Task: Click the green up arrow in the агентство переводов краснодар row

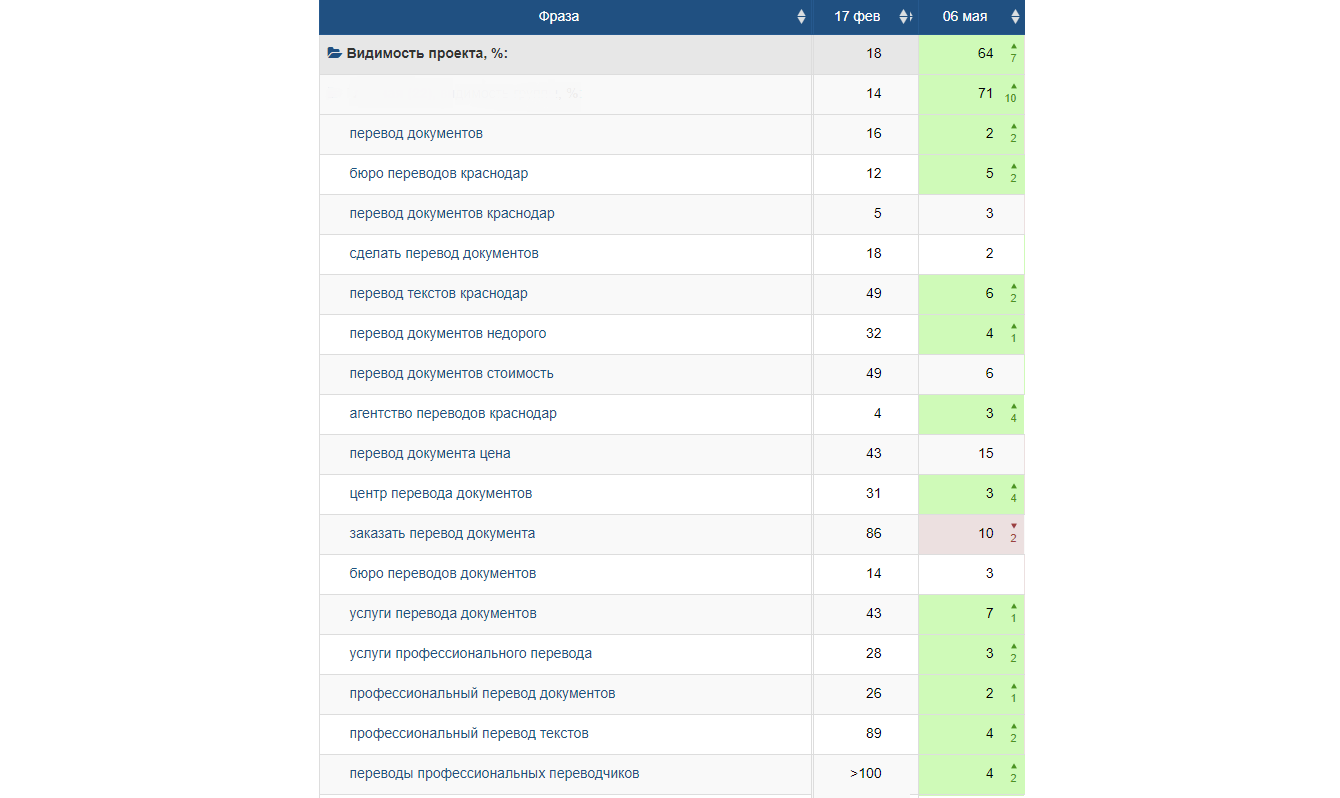Action: [x=1013, y=407]
